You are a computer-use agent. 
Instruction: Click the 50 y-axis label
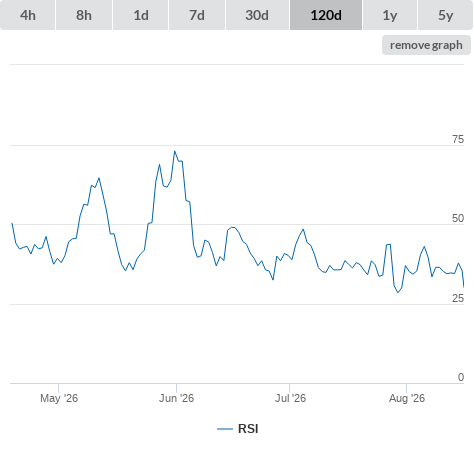tap(458, 218)
